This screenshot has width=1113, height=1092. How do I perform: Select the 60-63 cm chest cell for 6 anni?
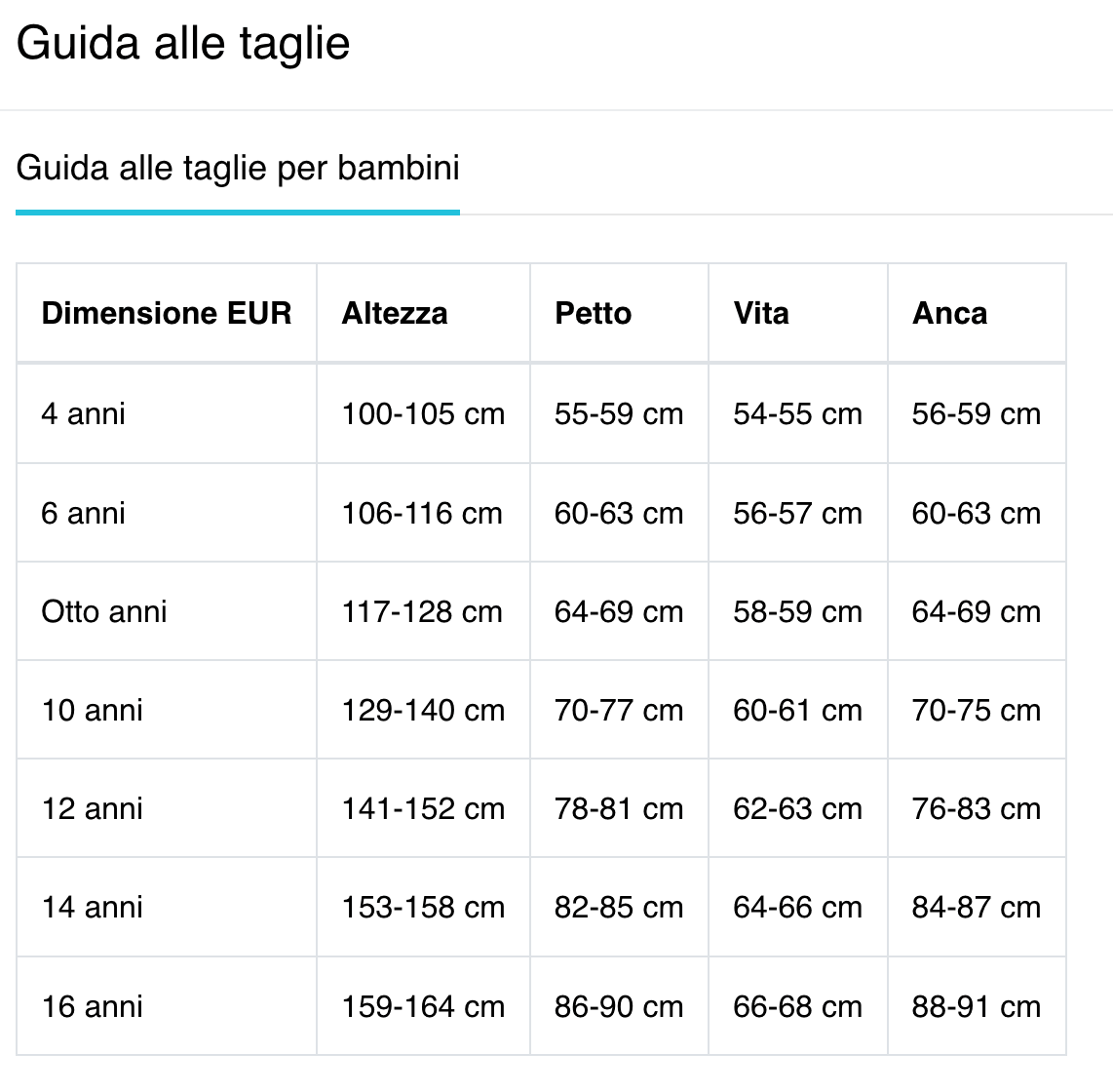[619, 513]
